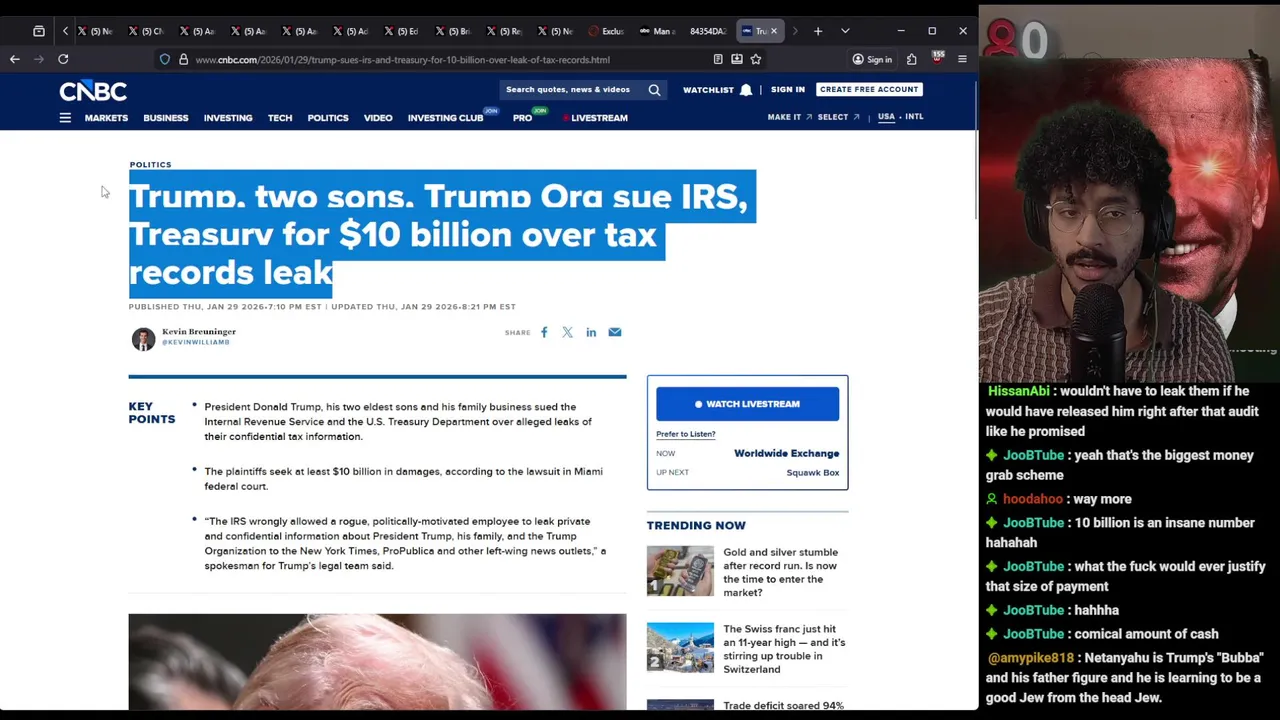Image resolution: width=1280 pixels, height=720 pixels.
Task: Open Gold and silver stumble story
Action: point(780,572)
